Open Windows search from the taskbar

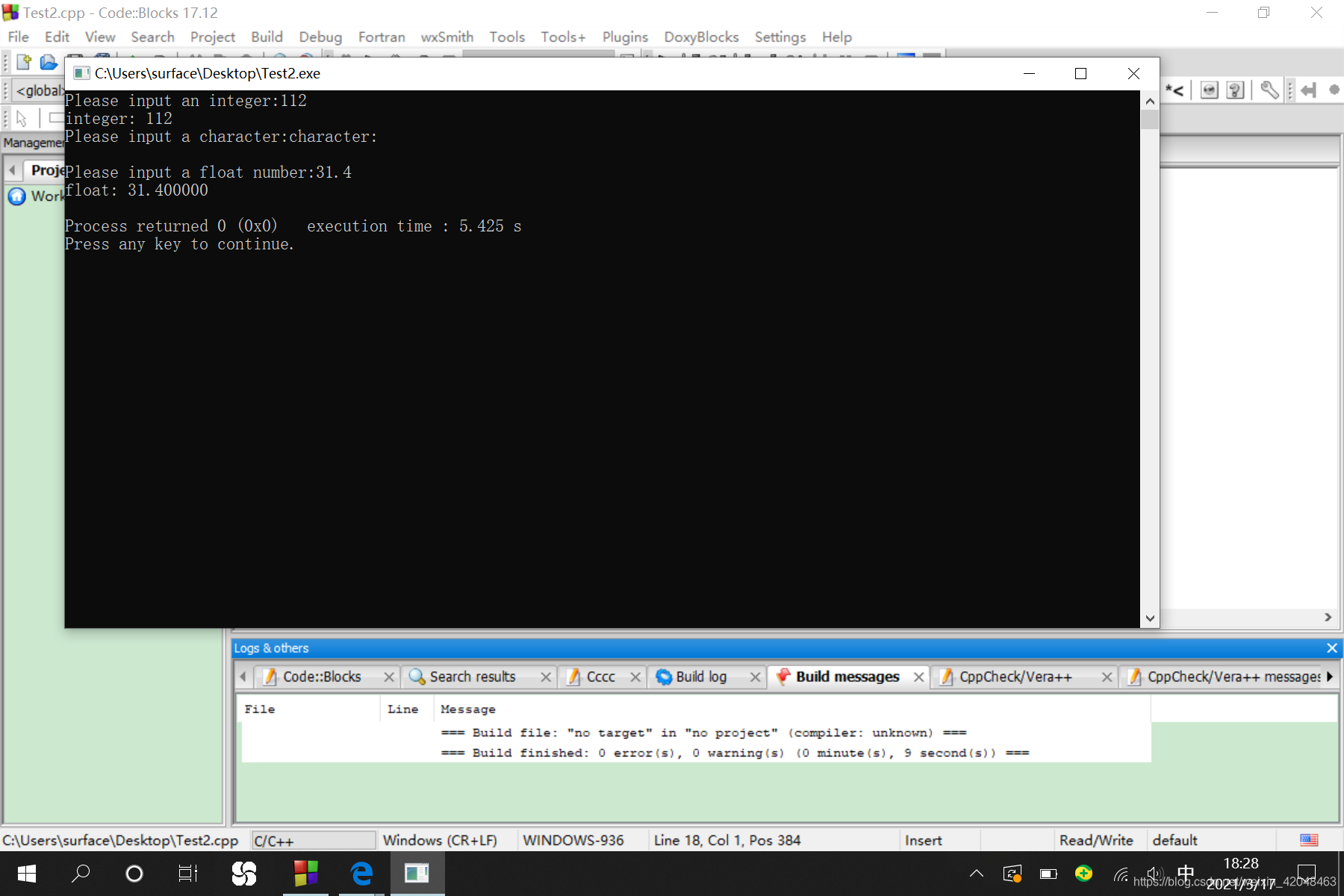(81, 874)
